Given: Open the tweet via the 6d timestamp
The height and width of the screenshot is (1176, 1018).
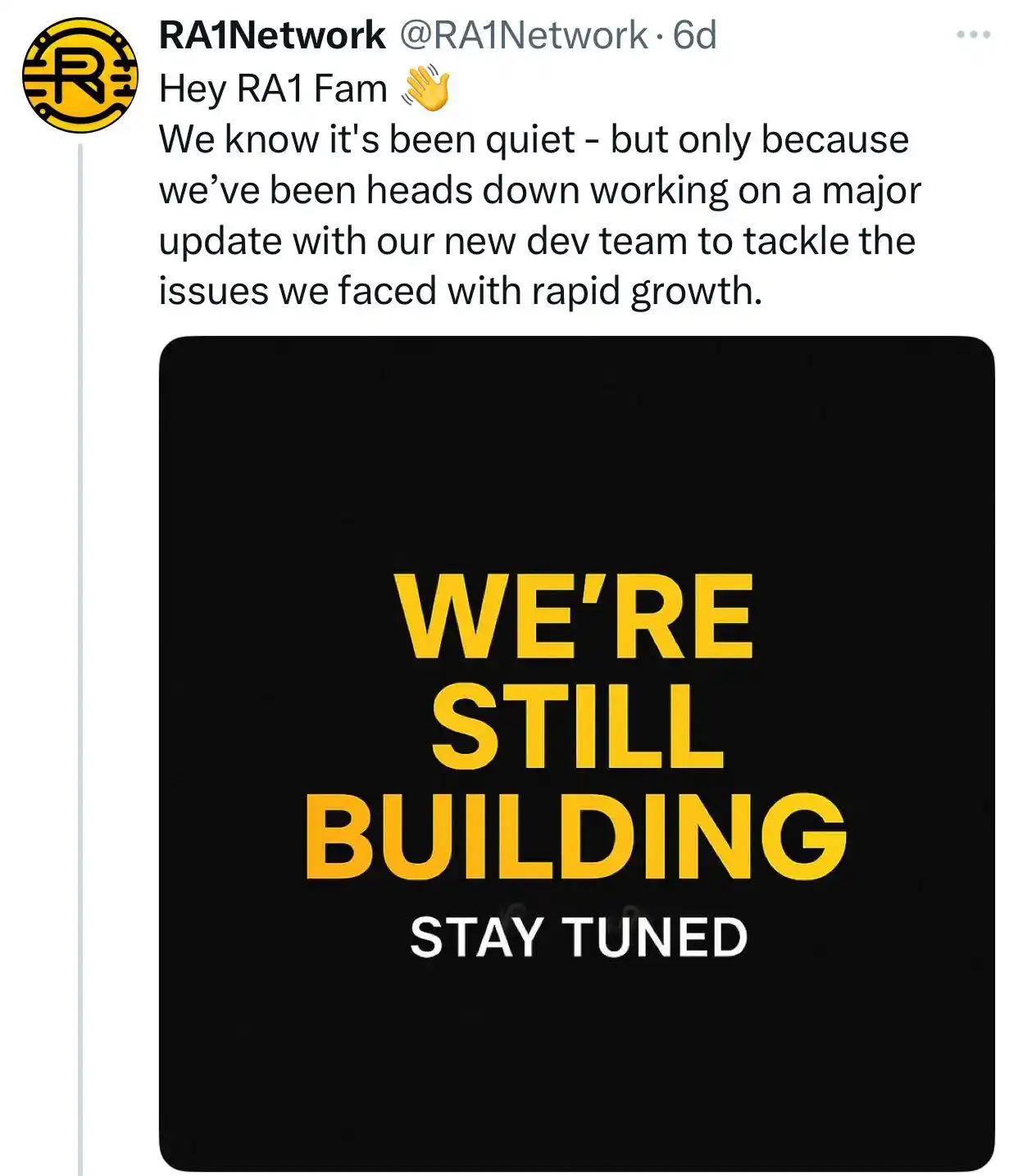Looking at the screenshot, I should click(x=694, y=35).
